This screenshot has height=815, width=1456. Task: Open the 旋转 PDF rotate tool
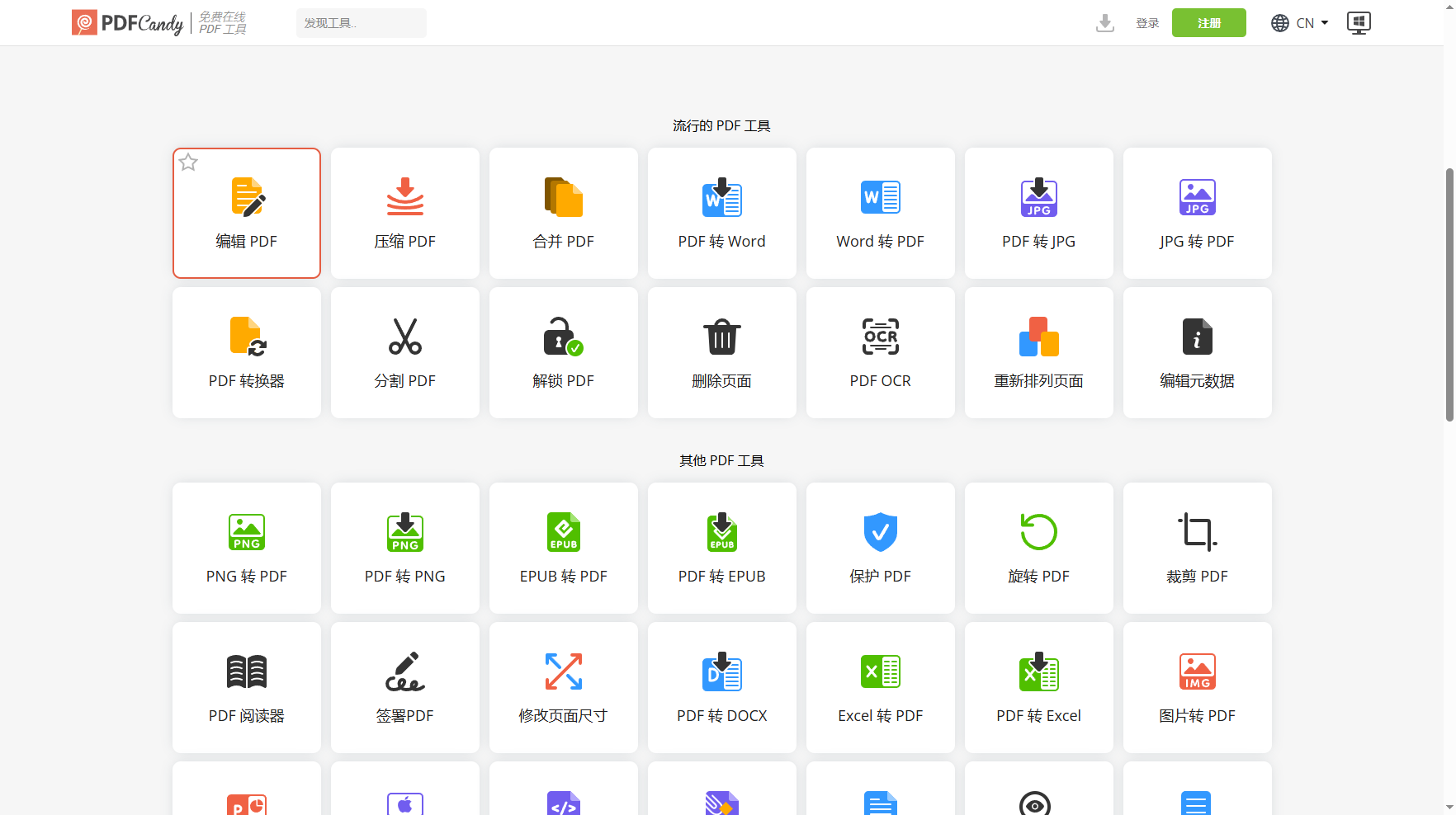pos(1038,533)
